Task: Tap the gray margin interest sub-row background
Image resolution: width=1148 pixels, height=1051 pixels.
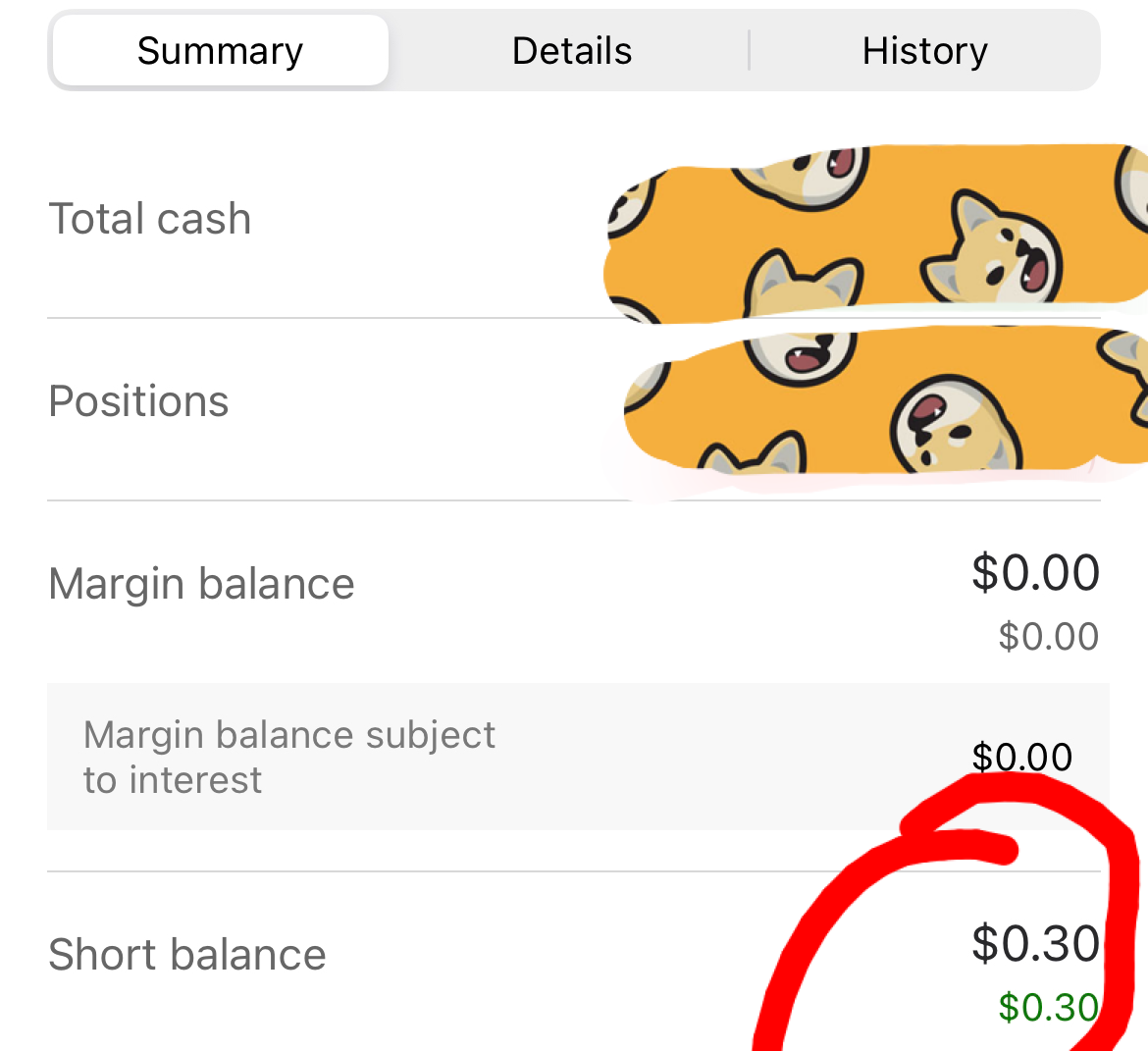Action: 578,757
